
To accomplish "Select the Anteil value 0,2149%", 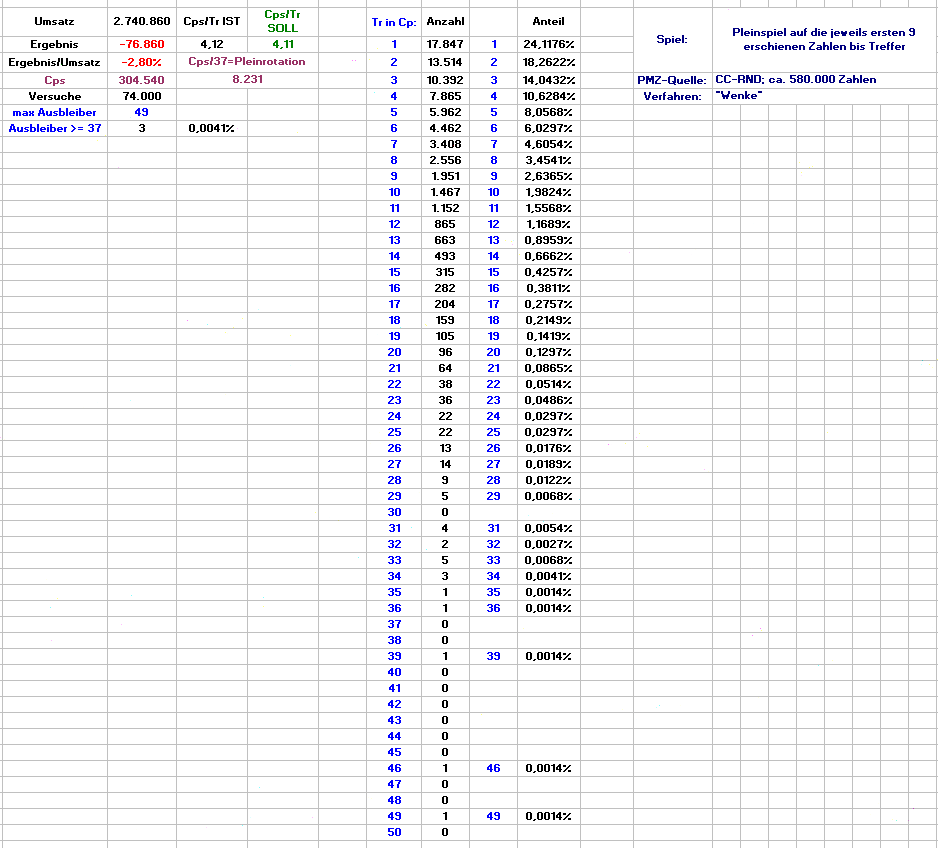I will pyautogui.click(x=549, y=321).
